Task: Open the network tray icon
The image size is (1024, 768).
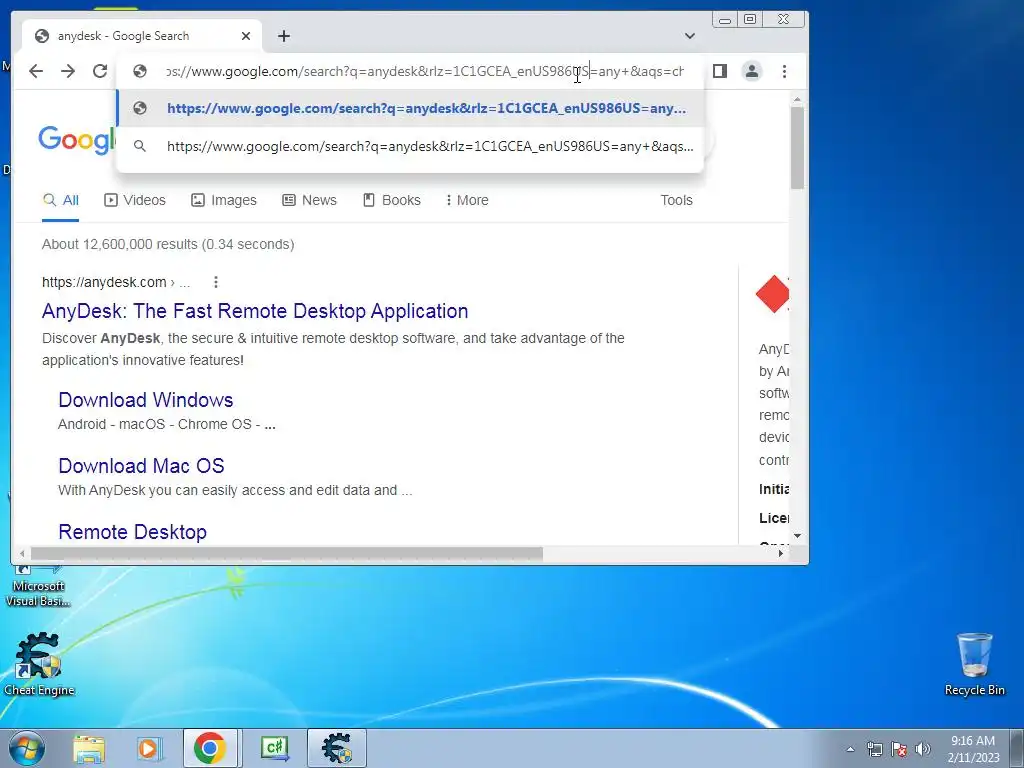Action: point(874,749)
